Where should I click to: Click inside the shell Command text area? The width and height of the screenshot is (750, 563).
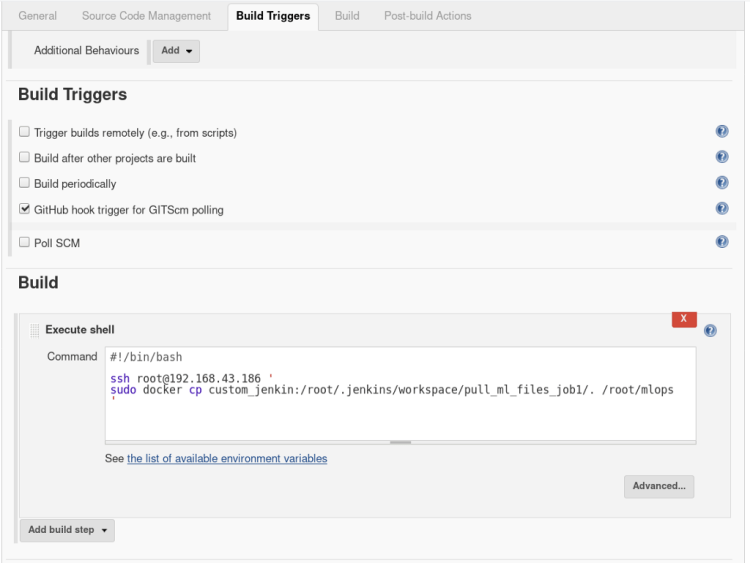pos(400,415)
